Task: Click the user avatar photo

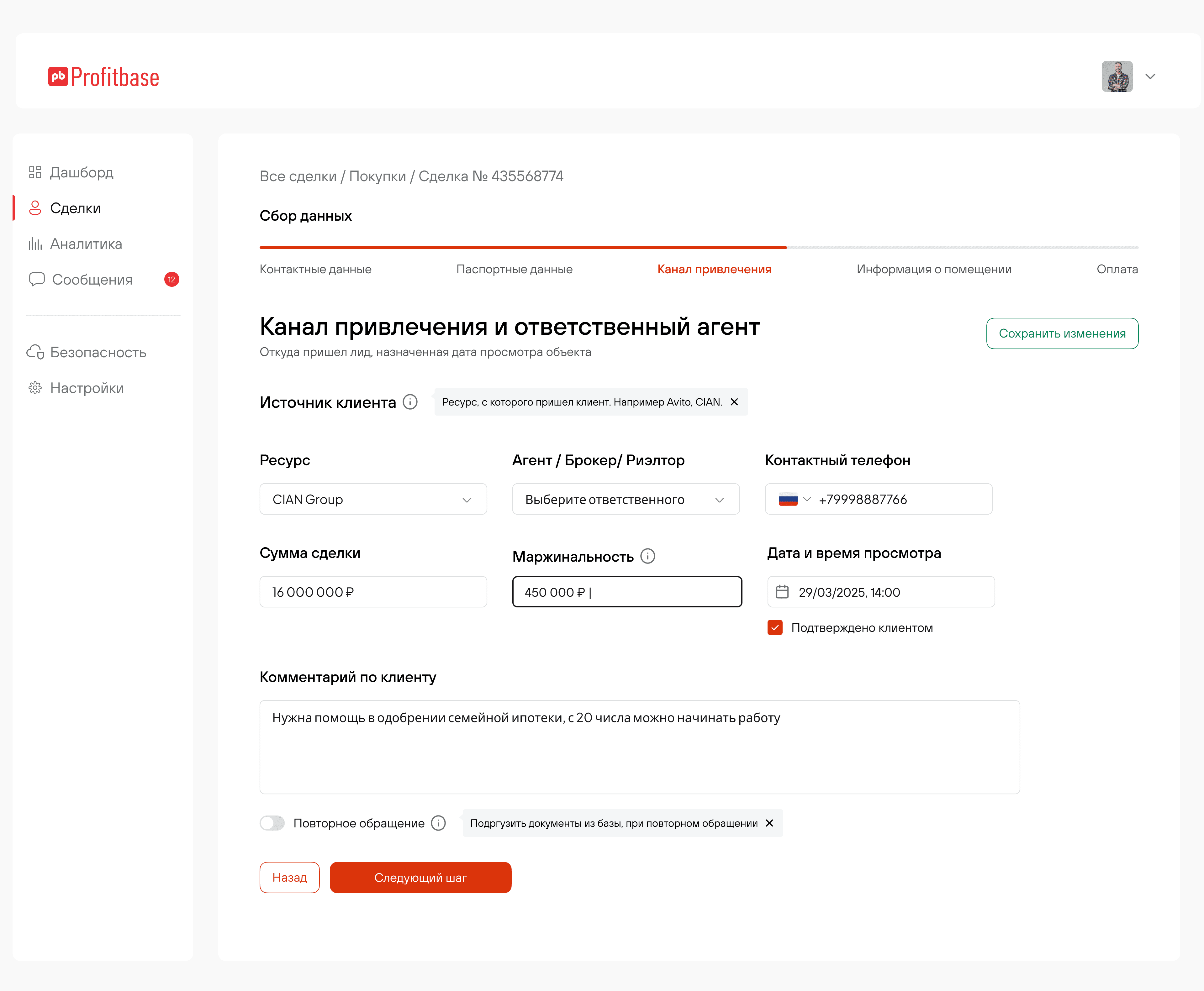Action: (x=1117, y=76)
